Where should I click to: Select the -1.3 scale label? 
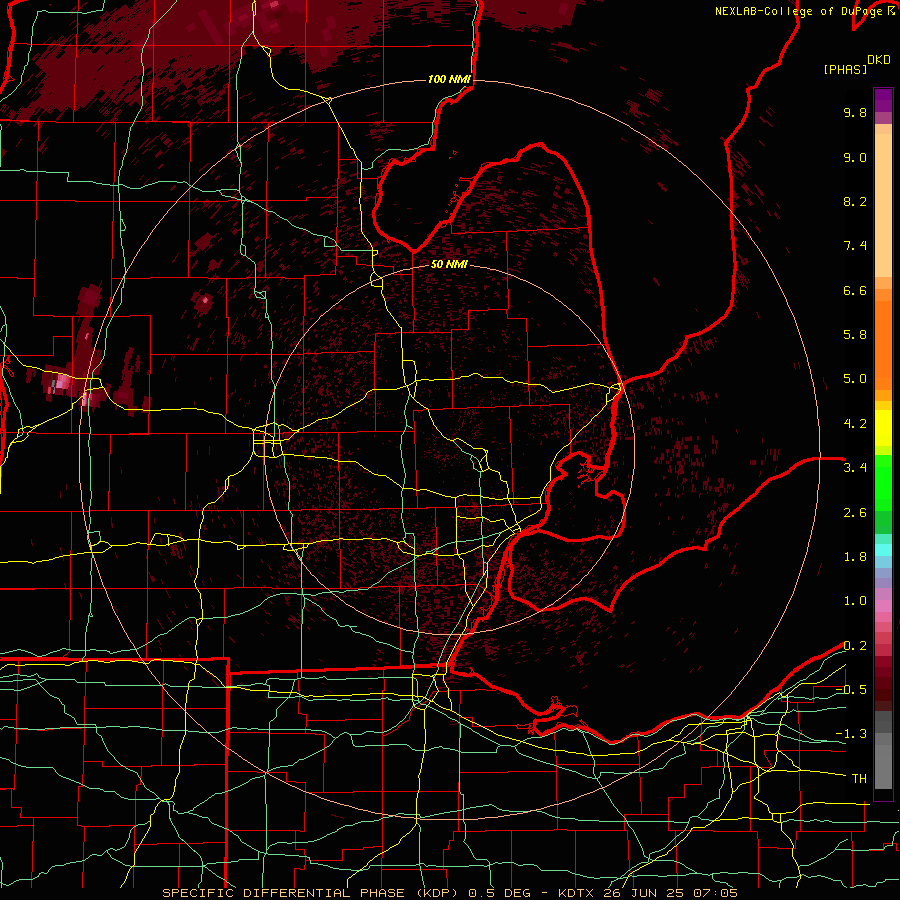click(x=851, y=734)
